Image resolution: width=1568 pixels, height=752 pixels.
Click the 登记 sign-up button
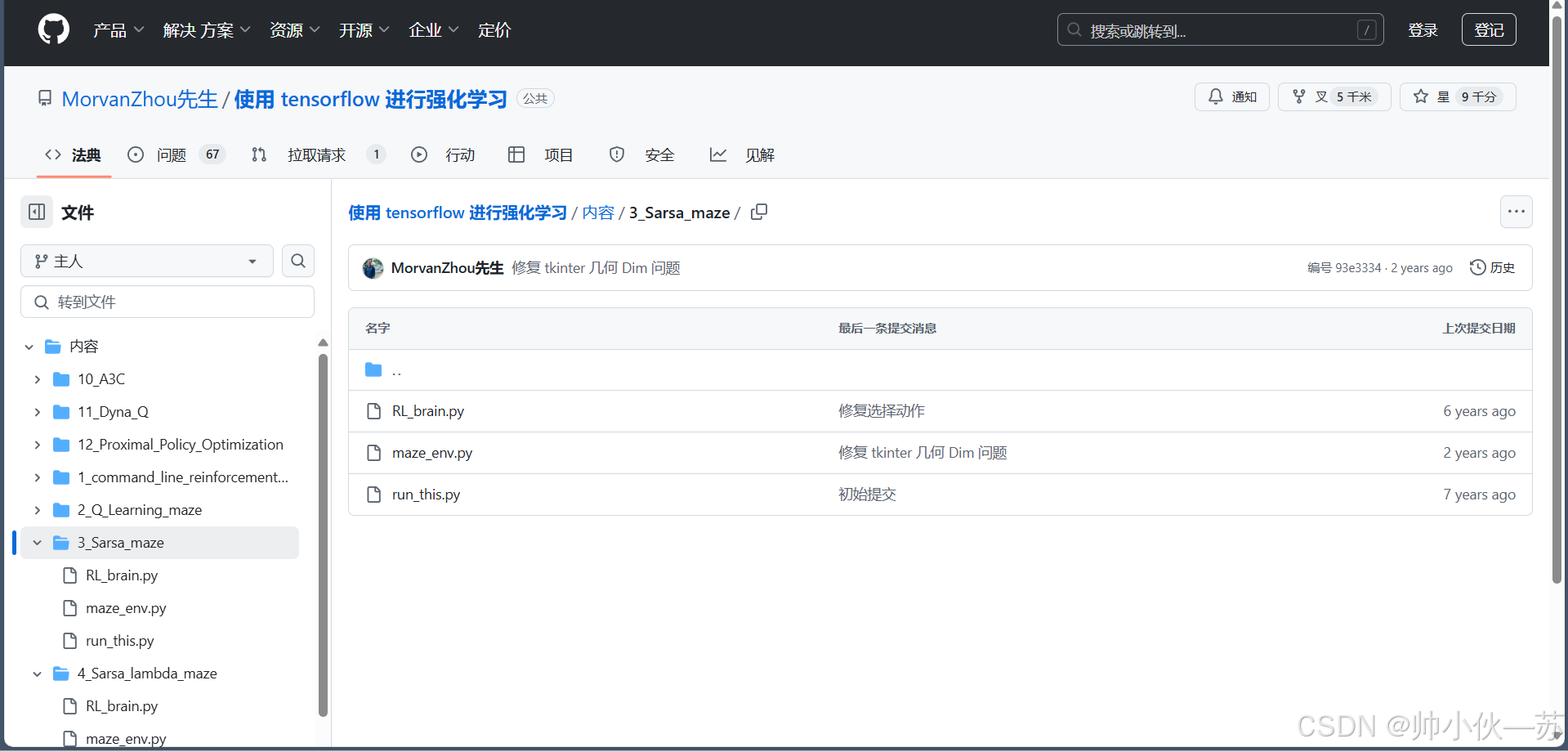point(1489,30)
